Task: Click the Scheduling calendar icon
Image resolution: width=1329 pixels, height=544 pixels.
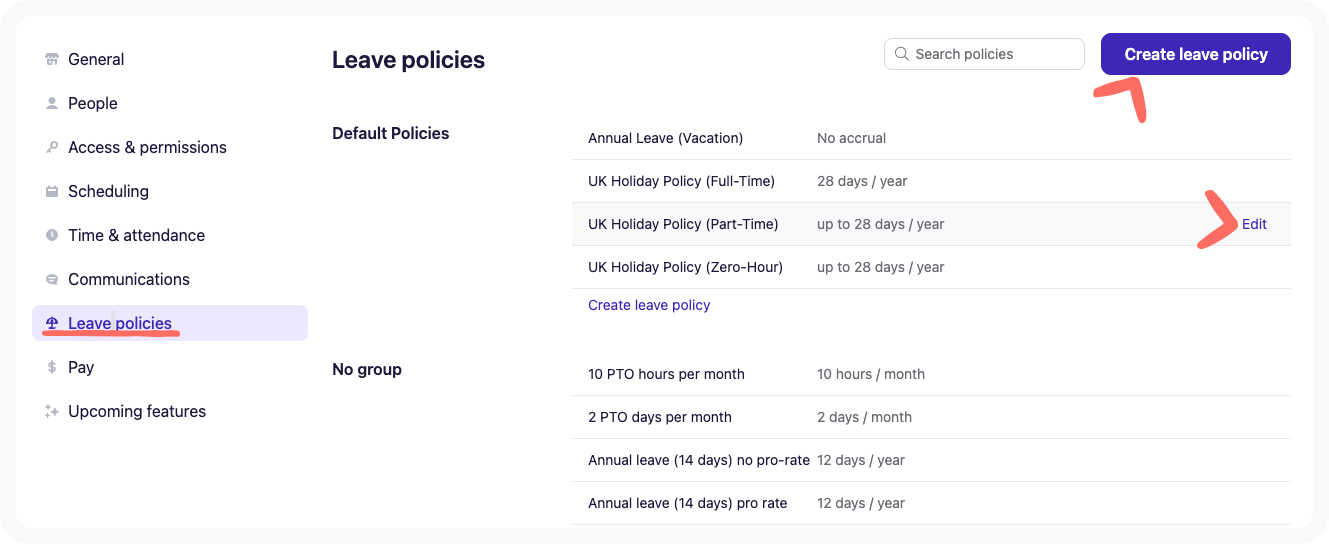Action: 52,191
